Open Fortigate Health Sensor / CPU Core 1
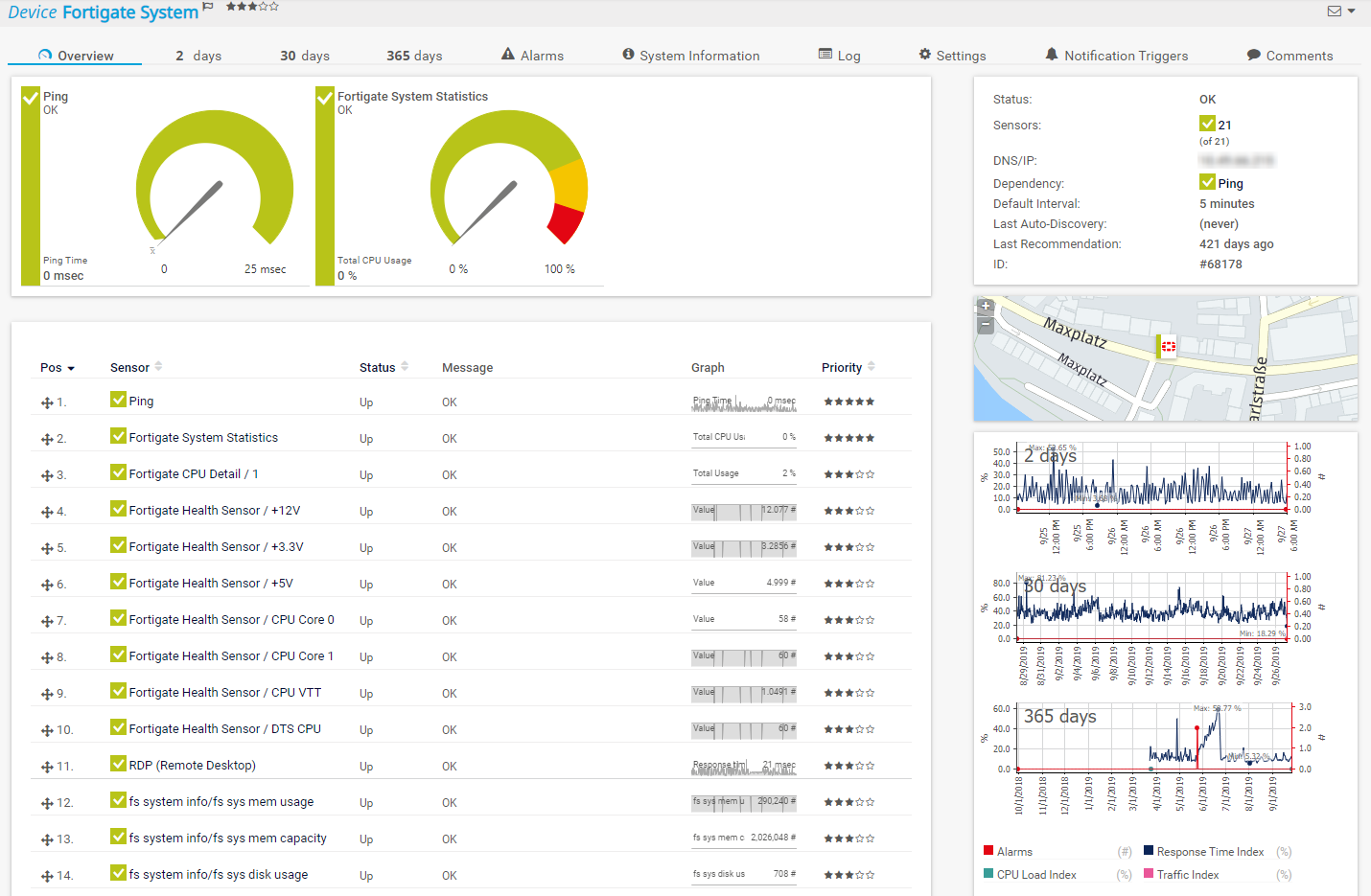Screen dimensions: 1371x896 tap(231, 656)
